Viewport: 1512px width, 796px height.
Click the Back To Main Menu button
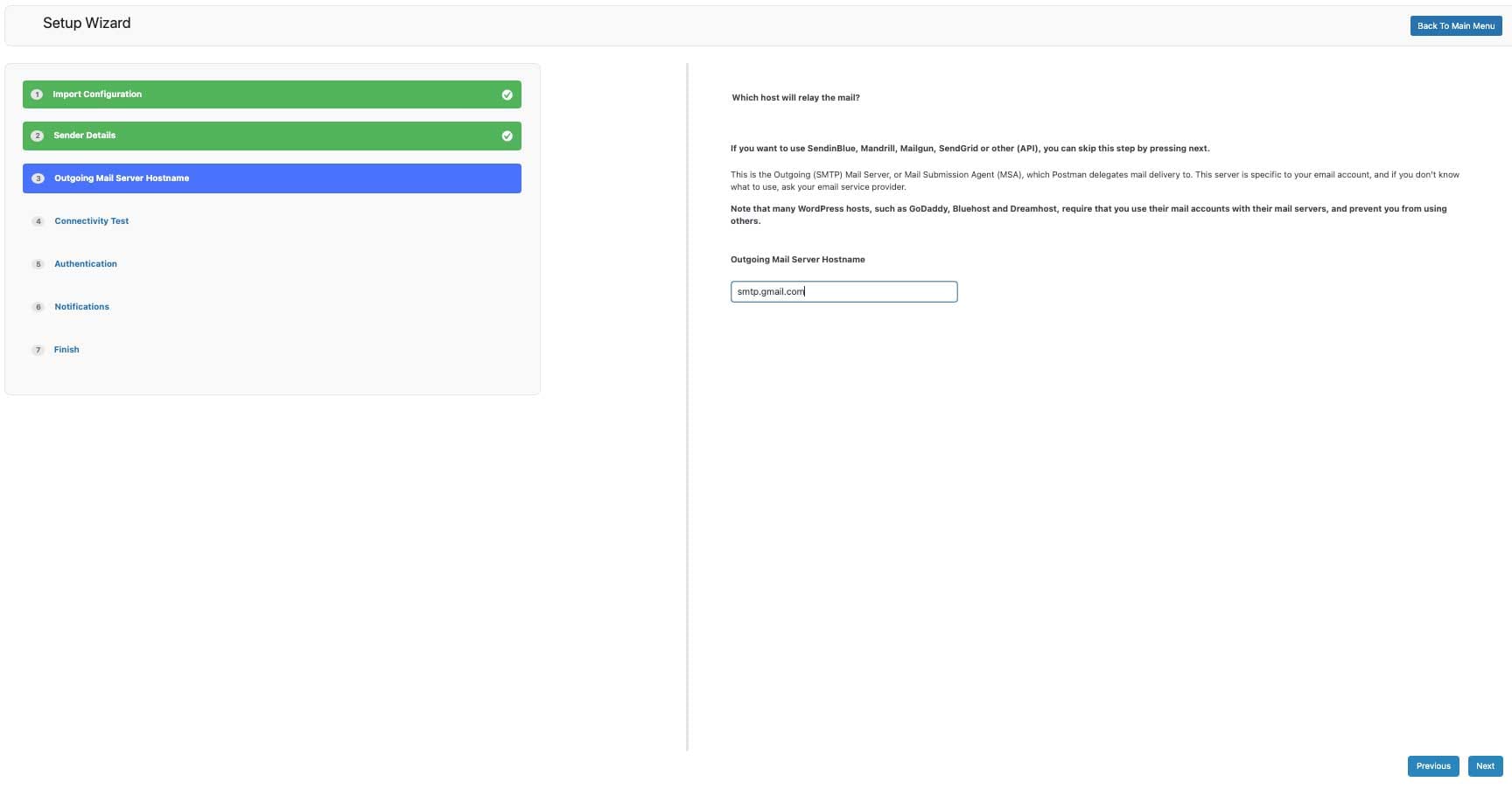1456,26
